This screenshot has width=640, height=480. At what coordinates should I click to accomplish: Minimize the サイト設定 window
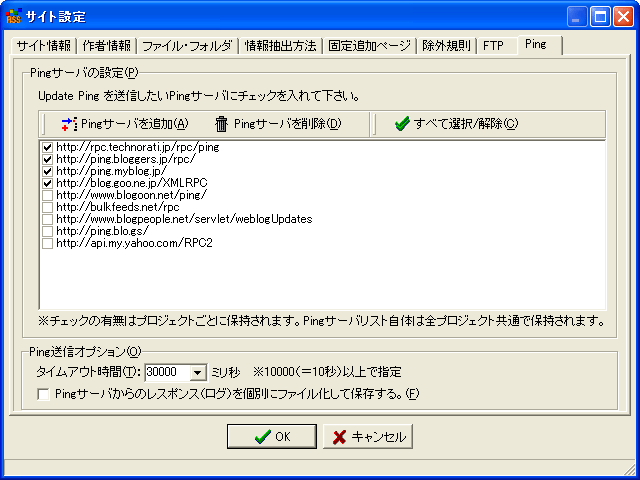tap(577, 17)
